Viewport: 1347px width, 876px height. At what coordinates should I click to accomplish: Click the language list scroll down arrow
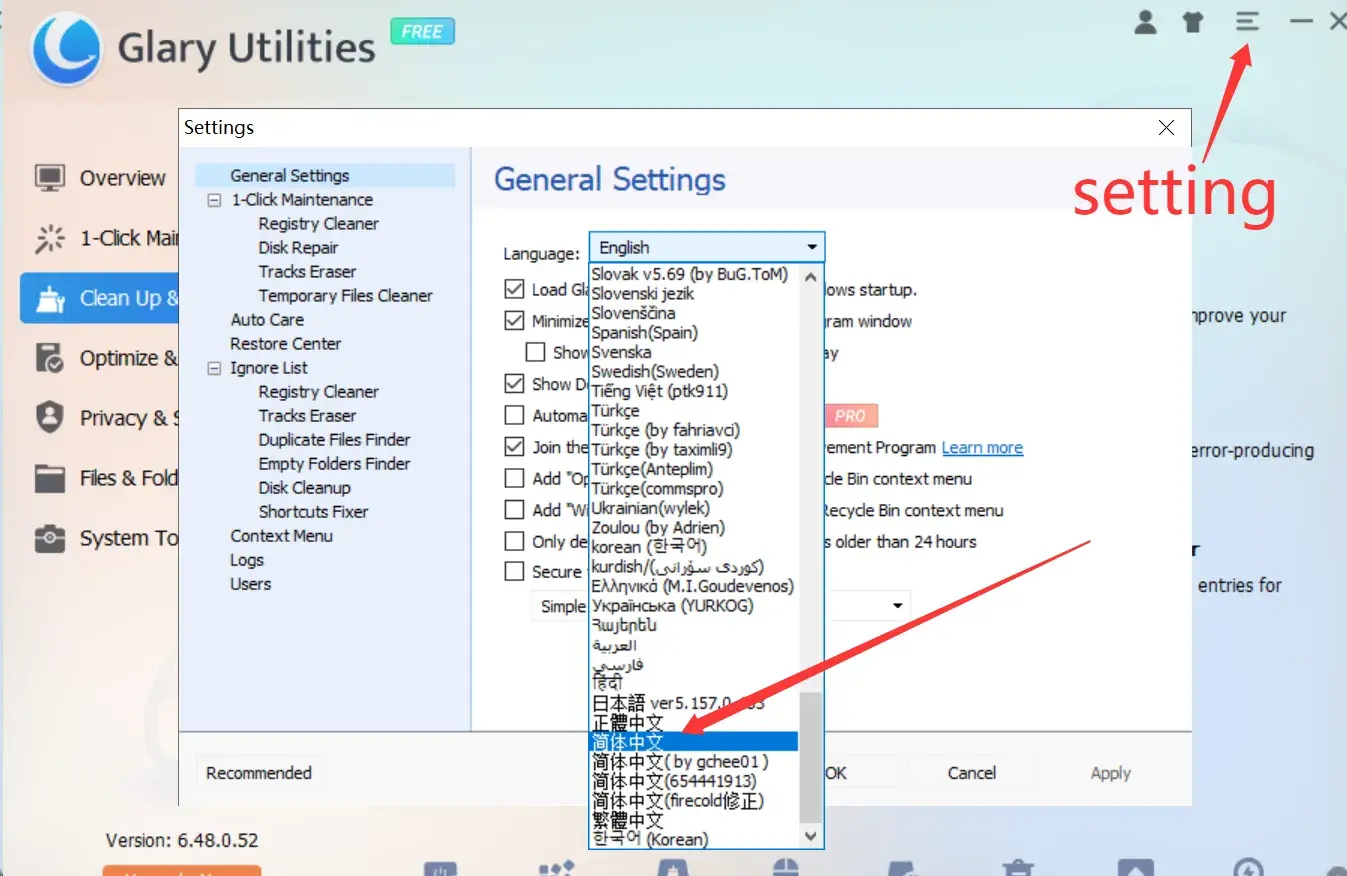(811, 835)
